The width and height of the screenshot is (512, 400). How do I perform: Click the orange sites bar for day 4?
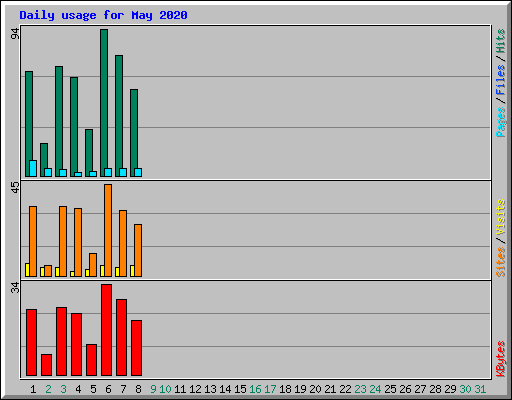(x=78, y=242)
